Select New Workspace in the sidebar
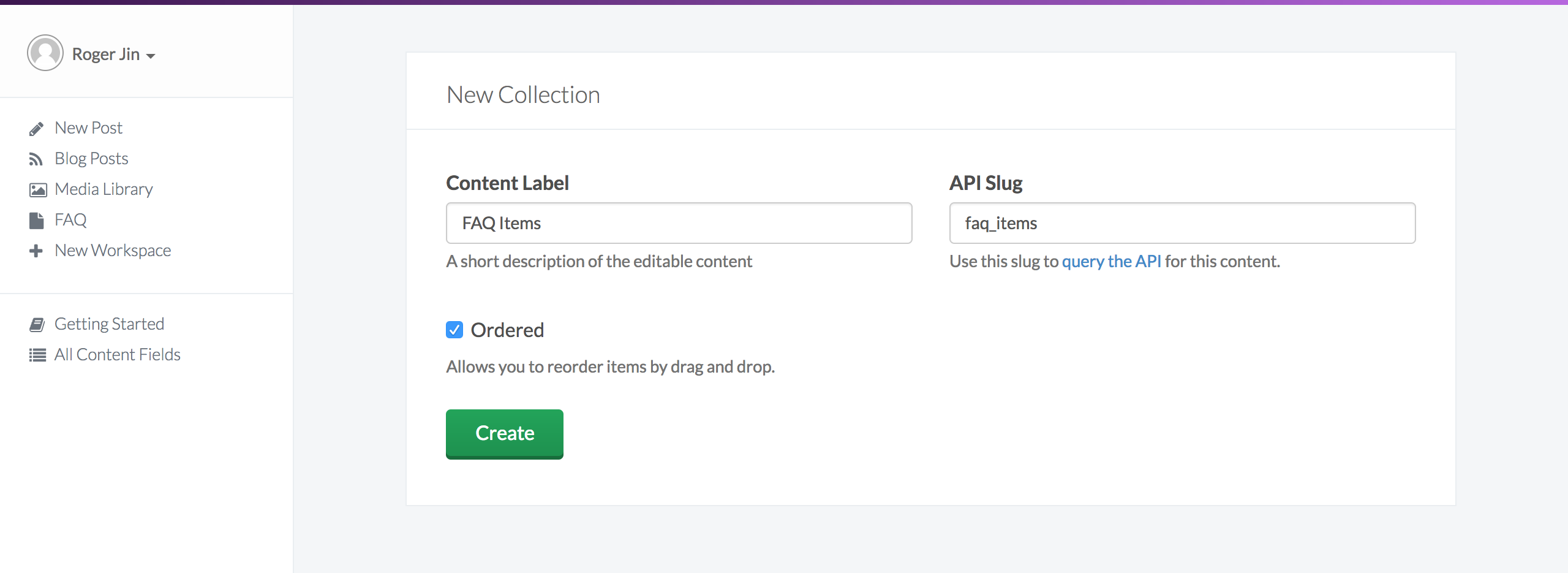The image size is (1568, 573). click(113, 251)
